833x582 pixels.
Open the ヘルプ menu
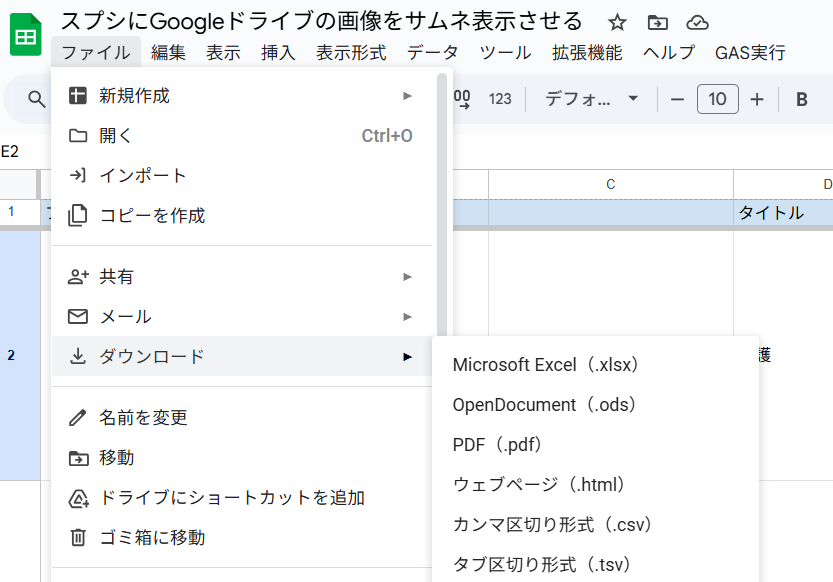click(668, 53)
